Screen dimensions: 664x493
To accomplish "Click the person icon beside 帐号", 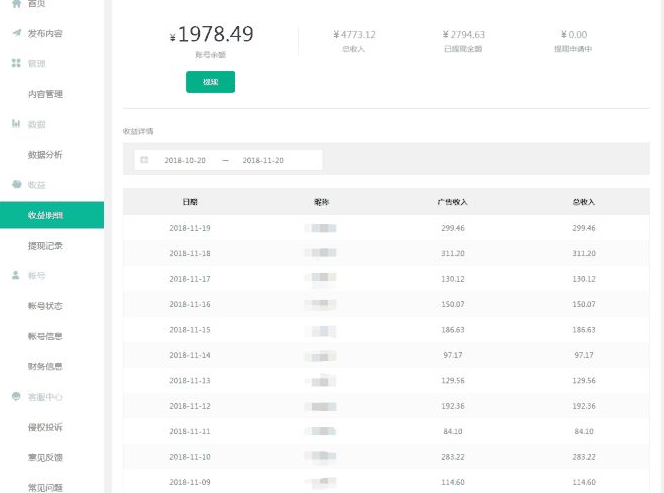I will [16, 275].
